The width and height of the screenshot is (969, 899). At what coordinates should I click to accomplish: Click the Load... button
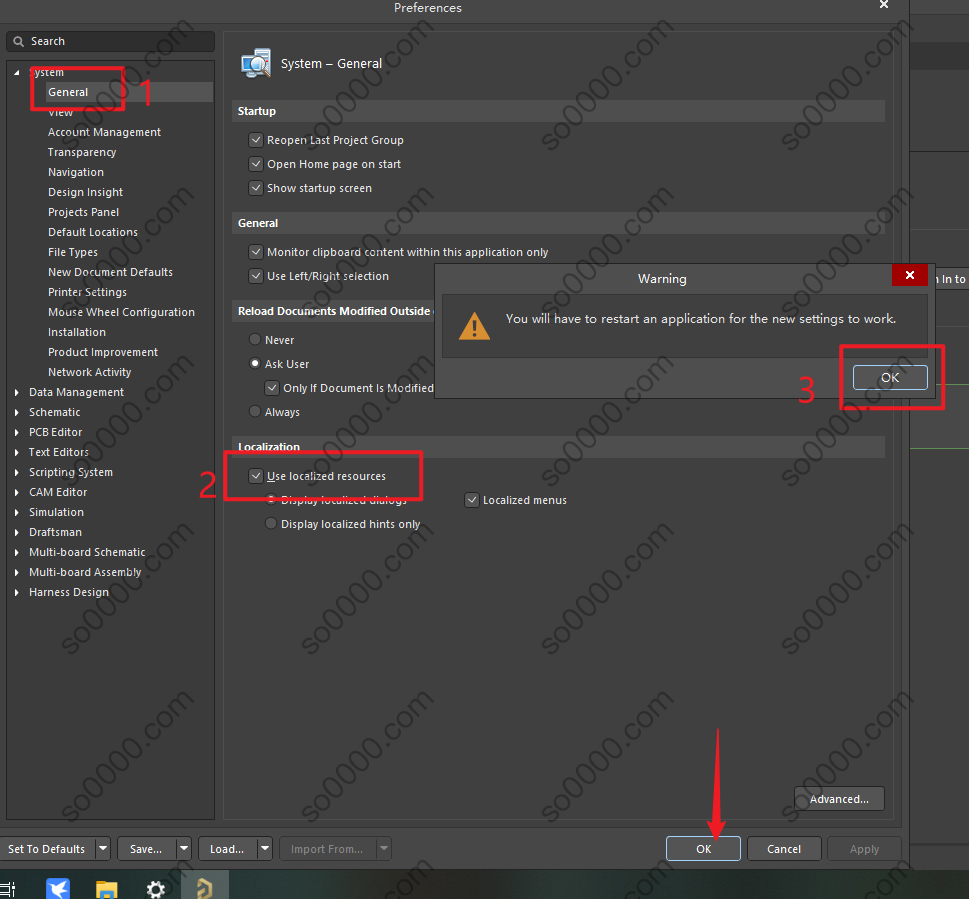pos(227,849)
